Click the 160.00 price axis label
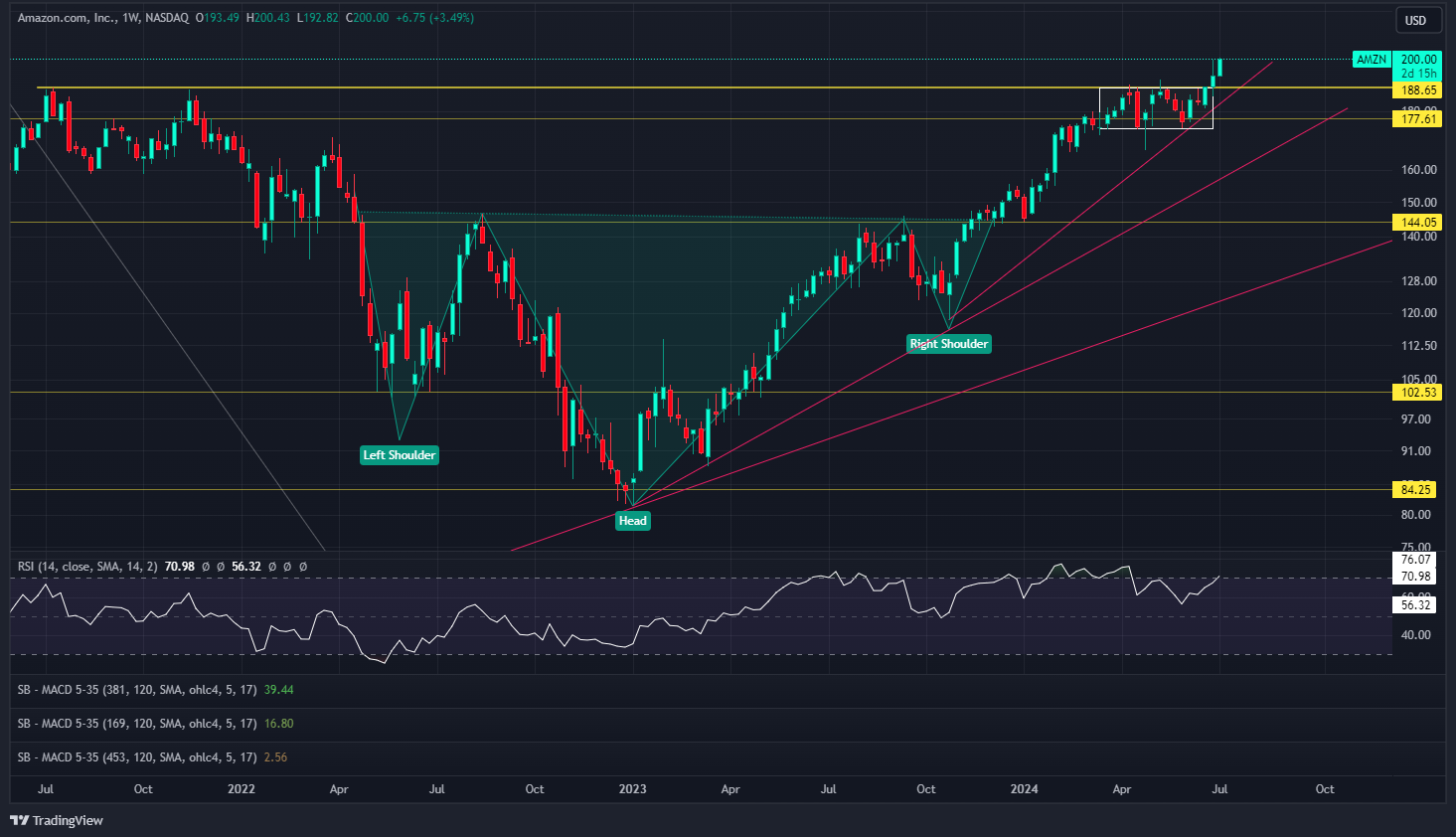 click(x=1419, y=170)
